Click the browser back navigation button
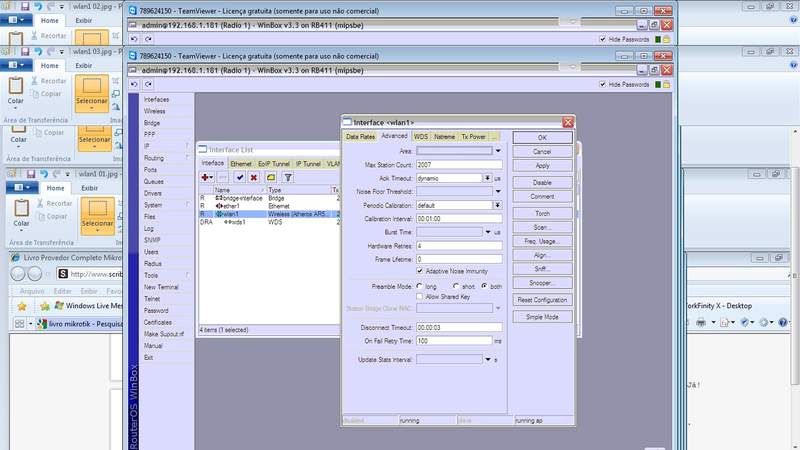800x450 pixels. click(18, 274)
